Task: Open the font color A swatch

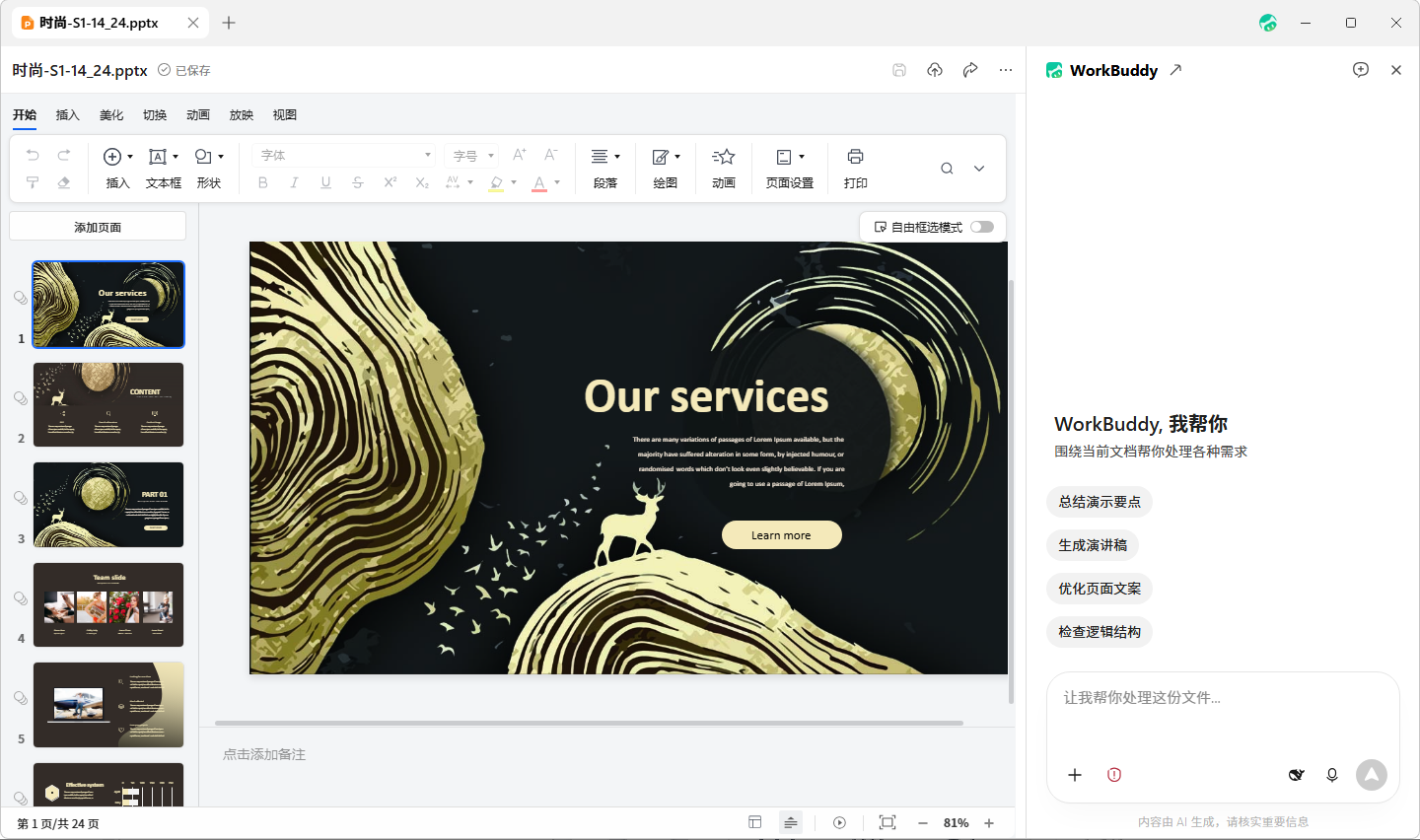Action: click(539, 183)
